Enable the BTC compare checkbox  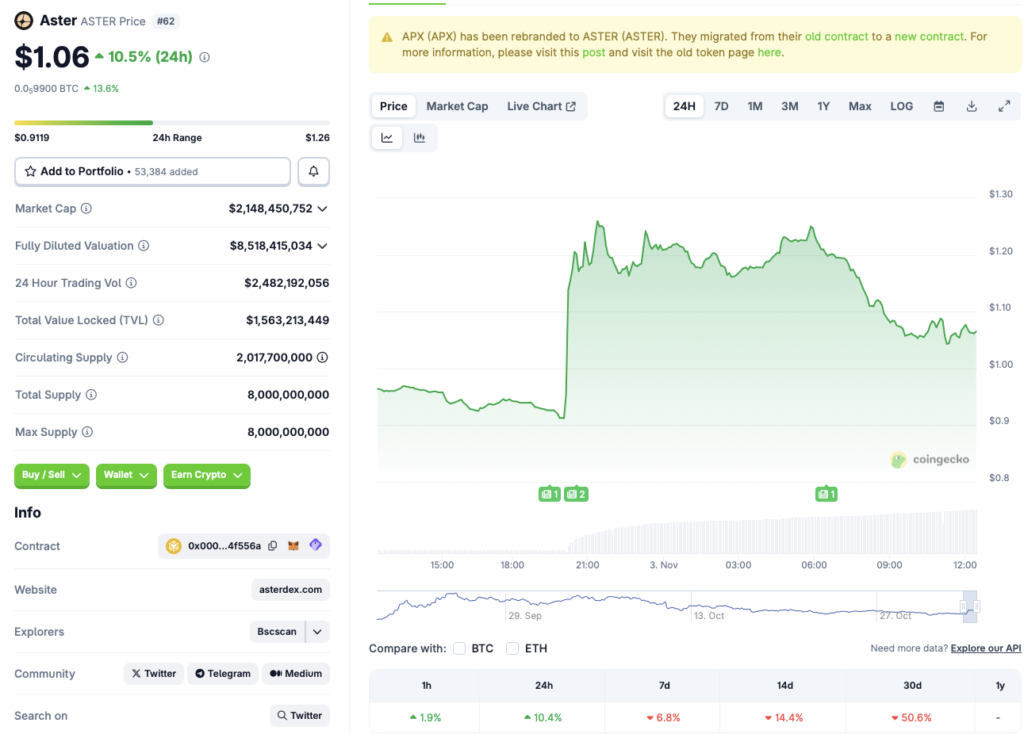(x=459, y=648)
